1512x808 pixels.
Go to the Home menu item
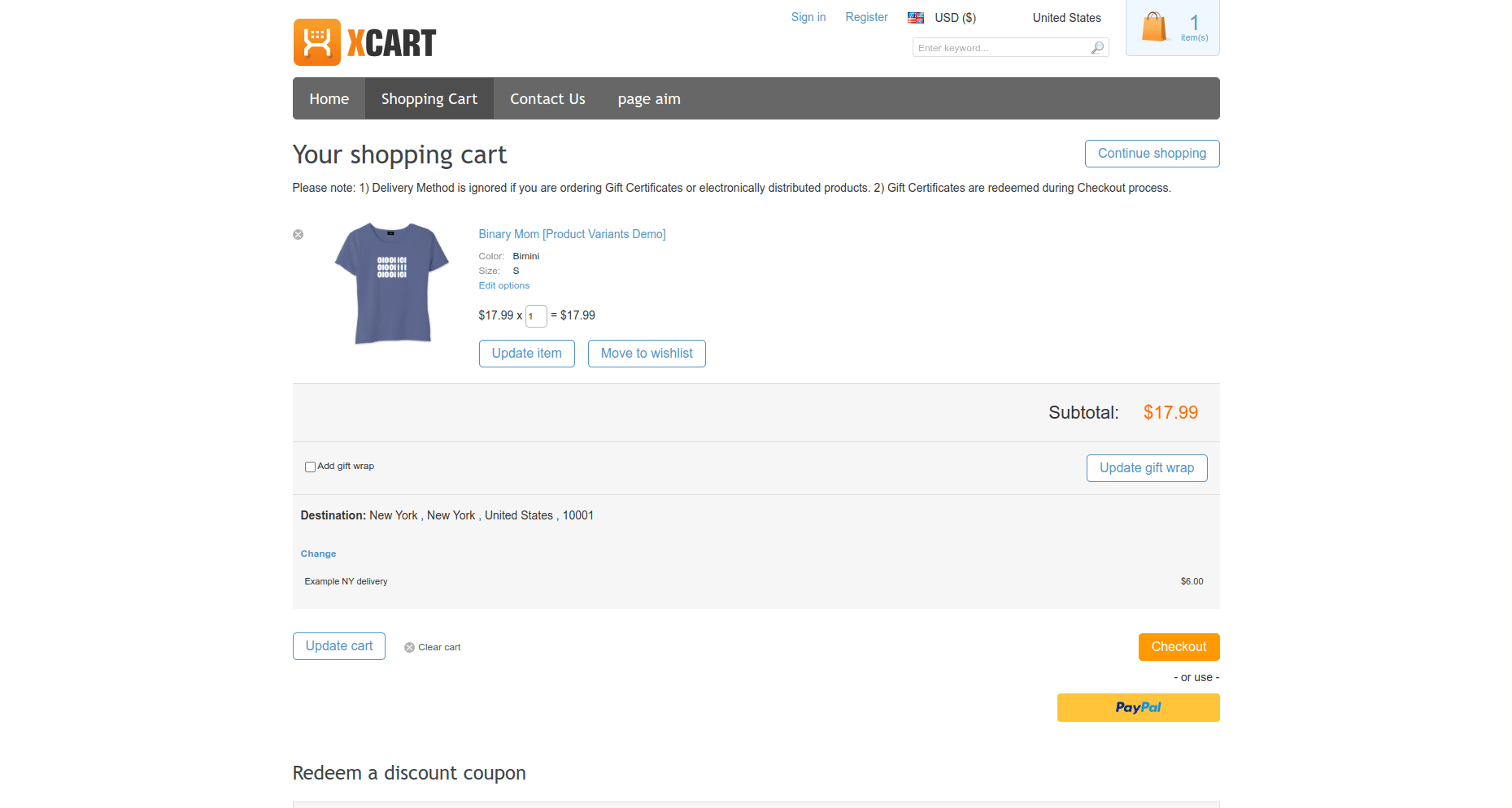pos(329,99)
